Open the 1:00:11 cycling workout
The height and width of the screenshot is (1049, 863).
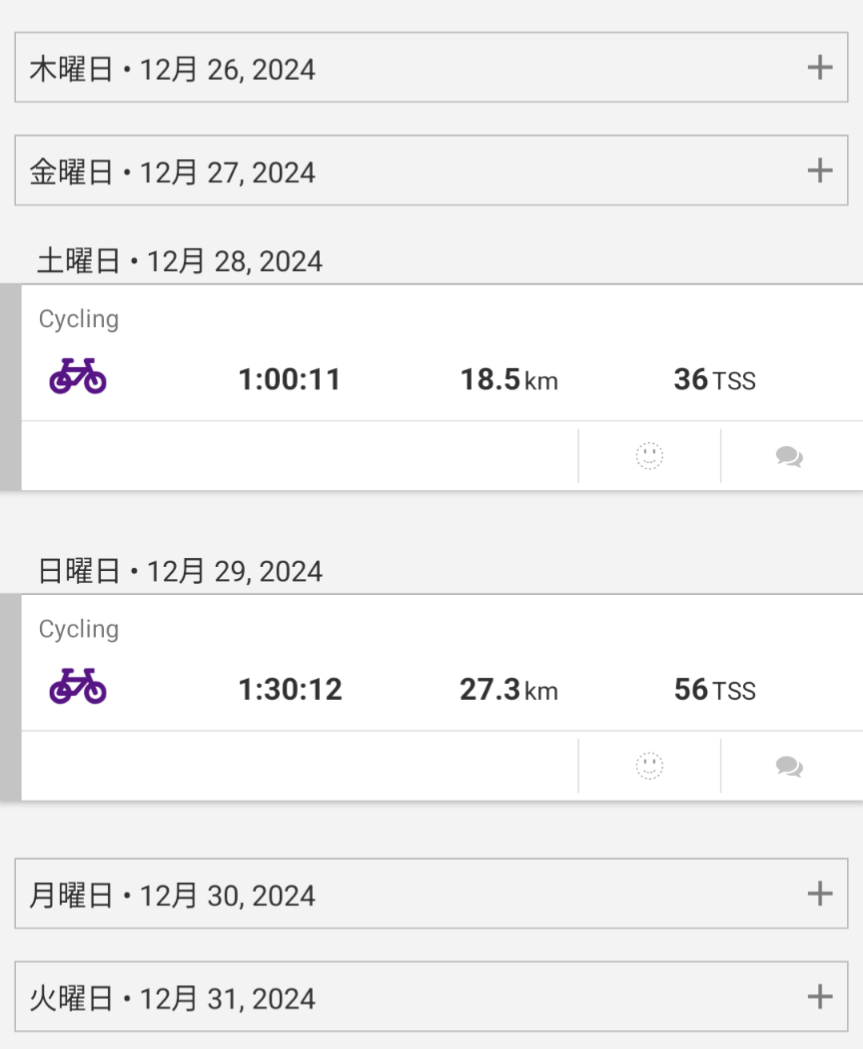point(289,380)
